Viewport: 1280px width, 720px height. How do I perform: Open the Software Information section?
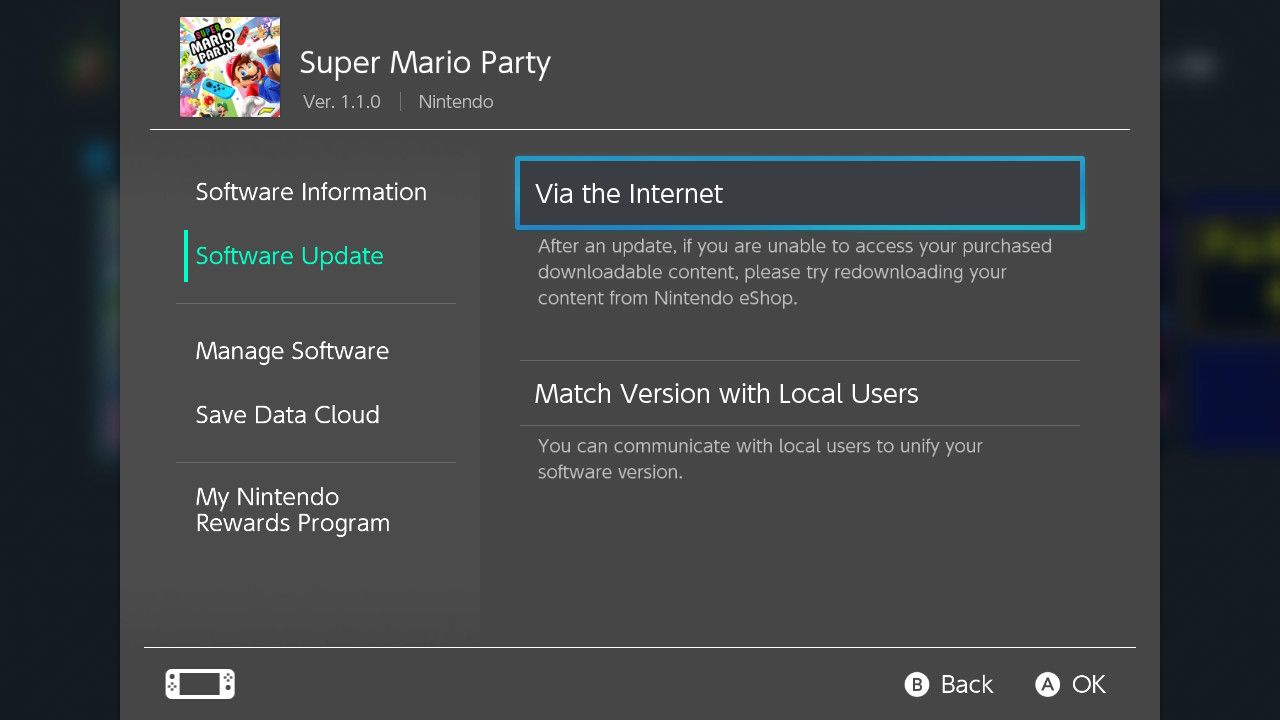tap(311, 192)
